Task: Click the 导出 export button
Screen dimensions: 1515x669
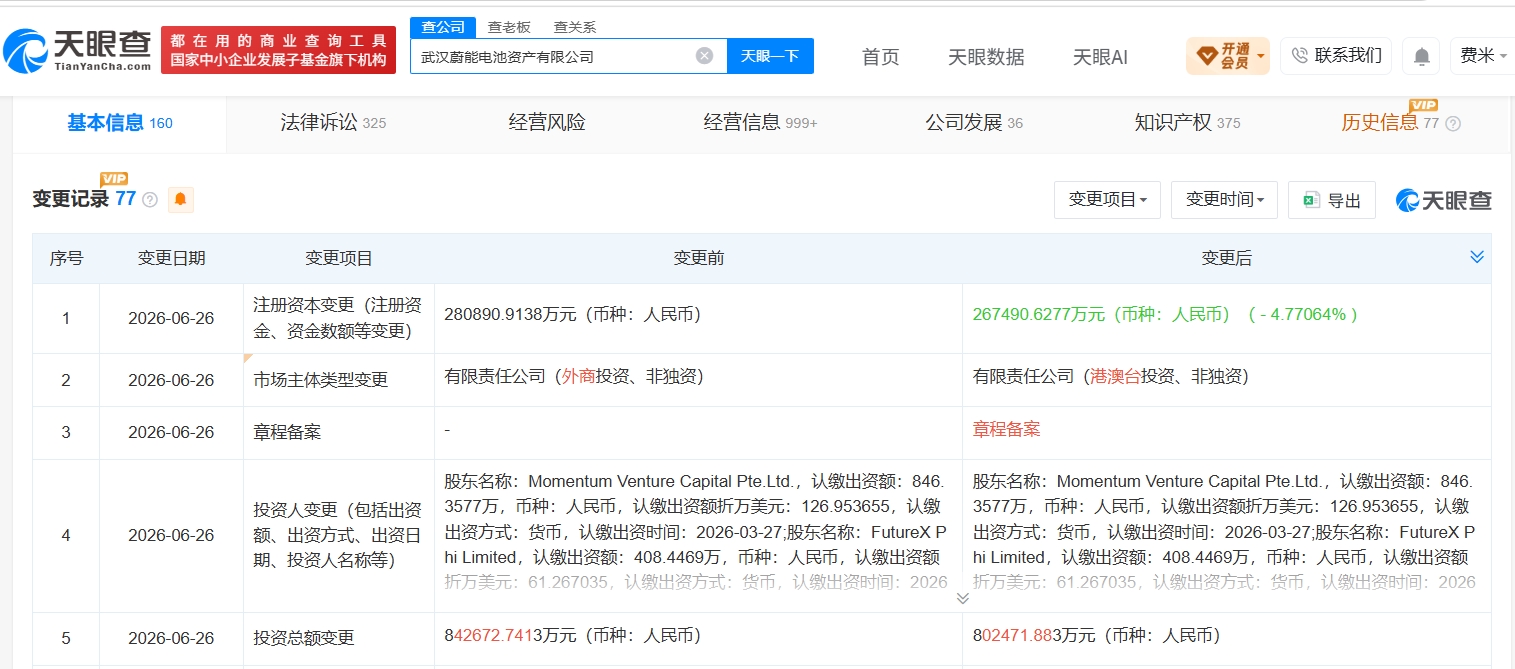Action: (x=1332, y=200)
